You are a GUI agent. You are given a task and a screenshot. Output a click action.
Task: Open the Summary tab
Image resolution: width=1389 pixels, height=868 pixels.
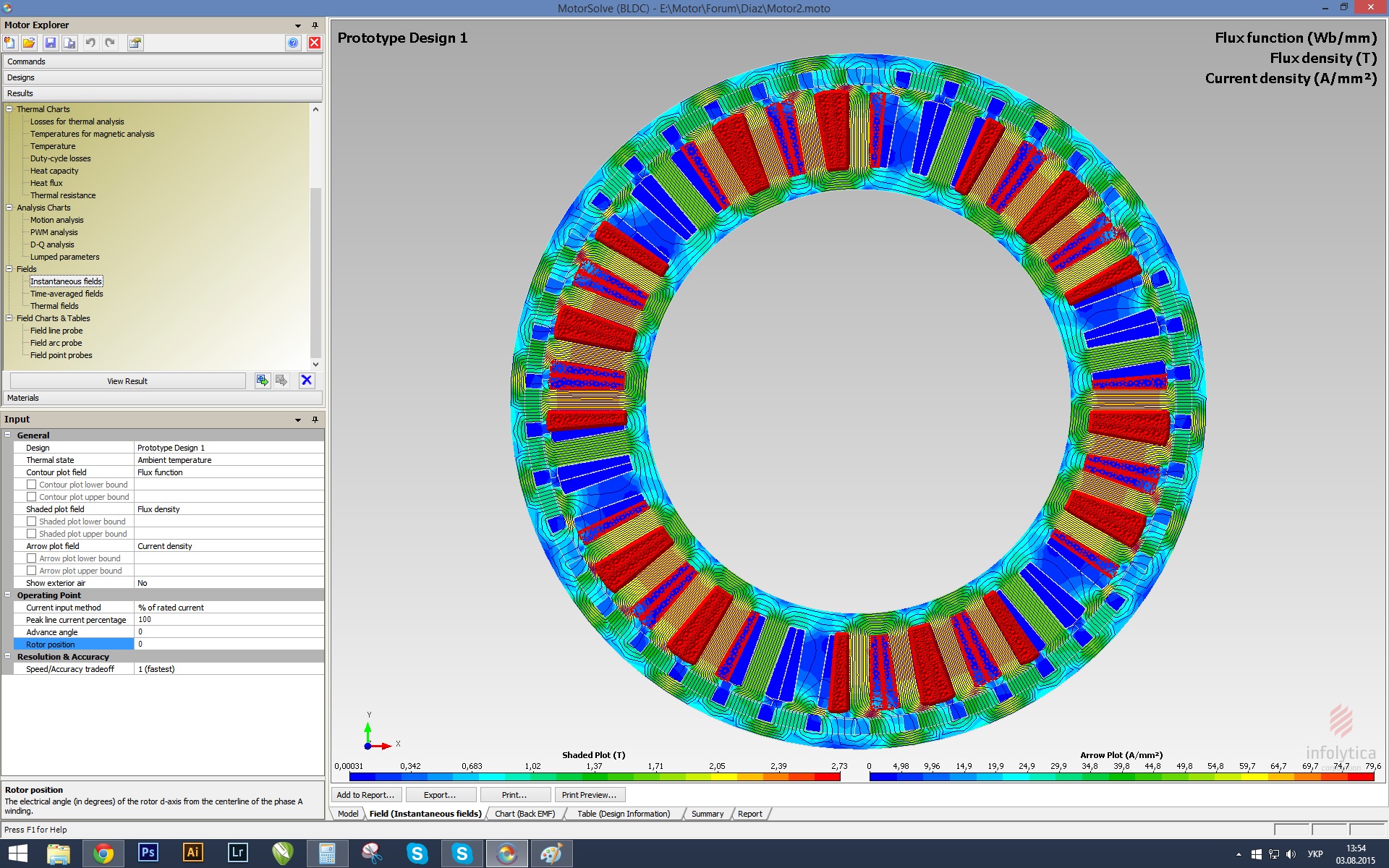[707, 814]
